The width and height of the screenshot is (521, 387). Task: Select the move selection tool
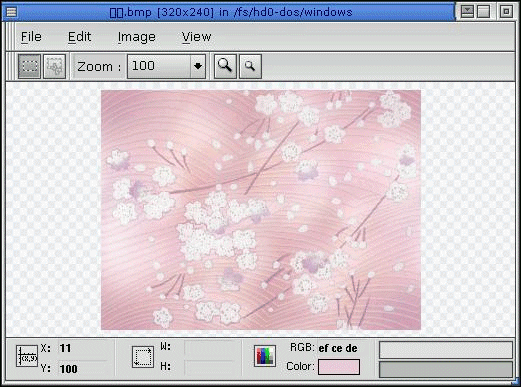(54, 66)
